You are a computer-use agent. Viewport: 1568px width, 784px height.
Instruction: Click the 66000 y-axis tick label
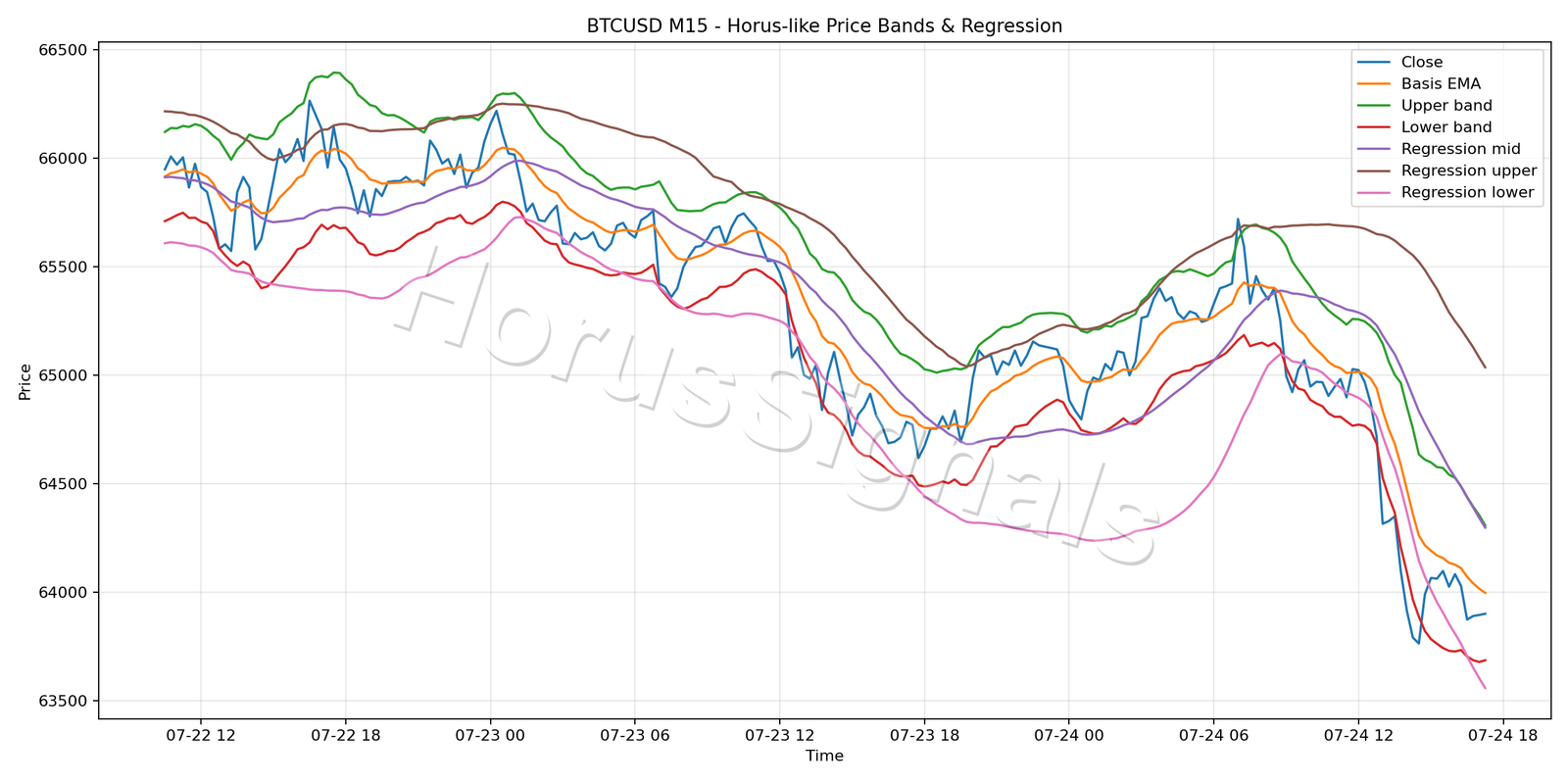pos(64,159)
